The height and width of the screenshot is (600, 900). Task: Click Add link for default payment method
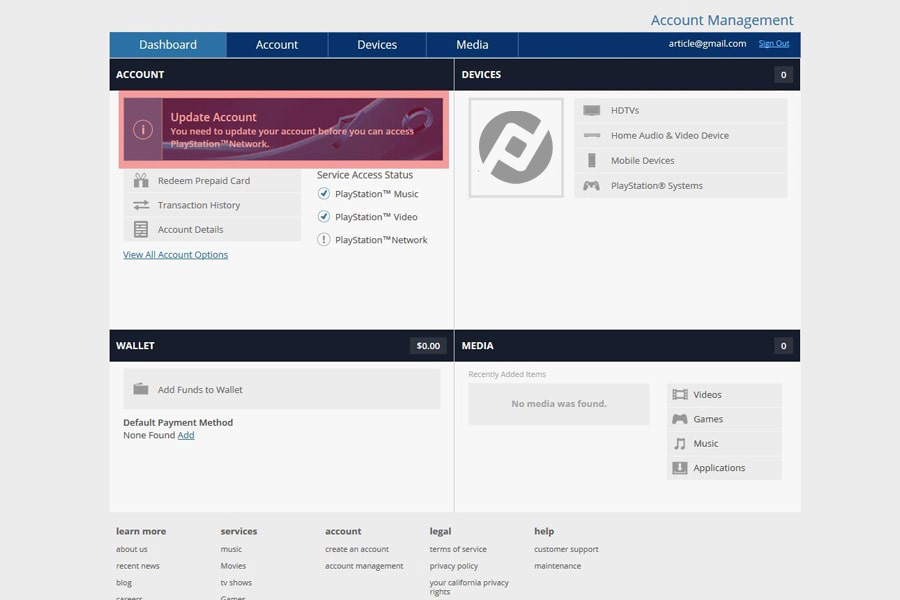tap(186, 435)
